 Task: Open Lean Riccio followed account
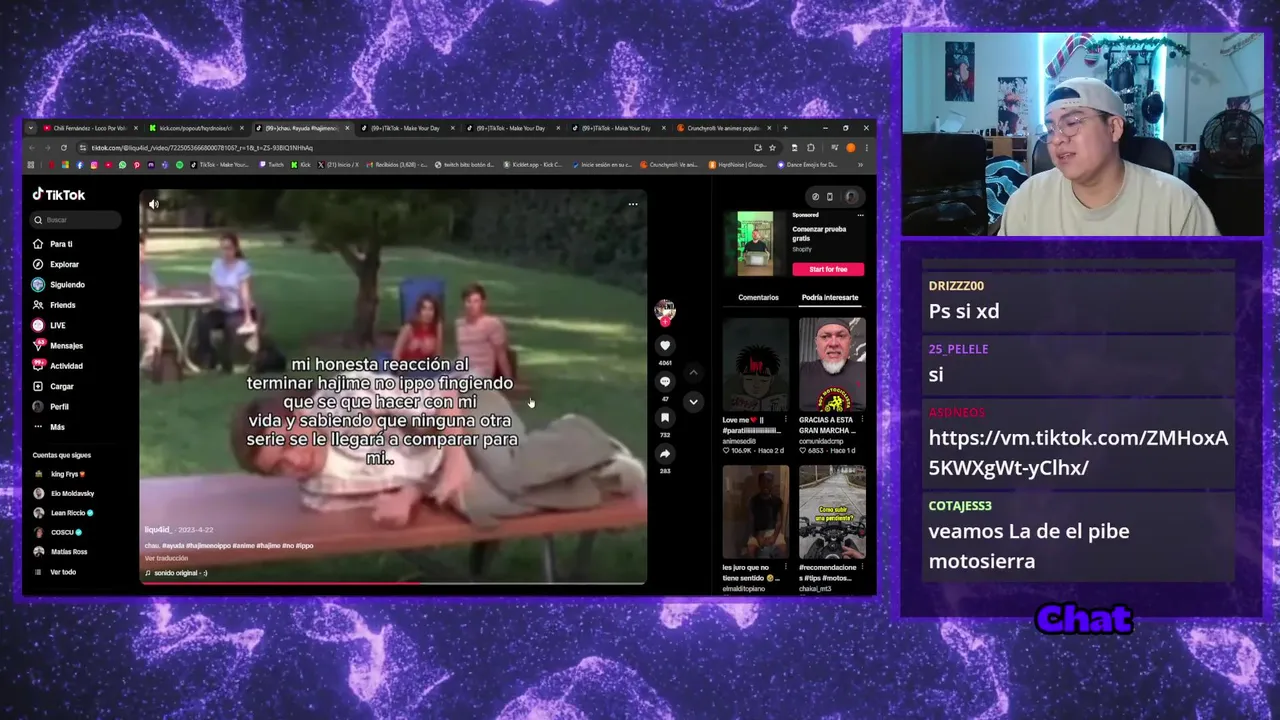point(64,513)
